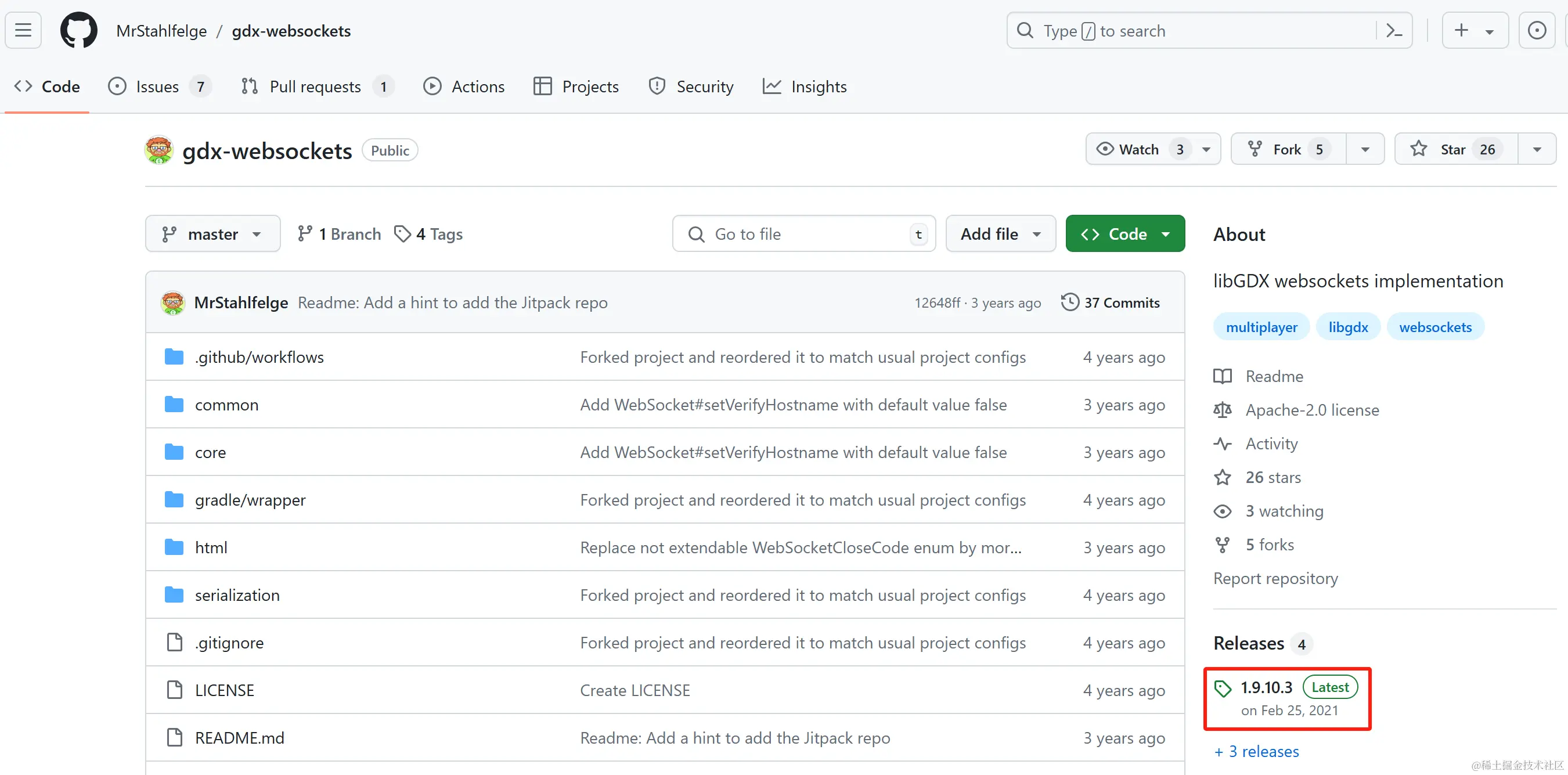
Task: Click the .gitignore file icon
Action: click(x=175, y=642)
